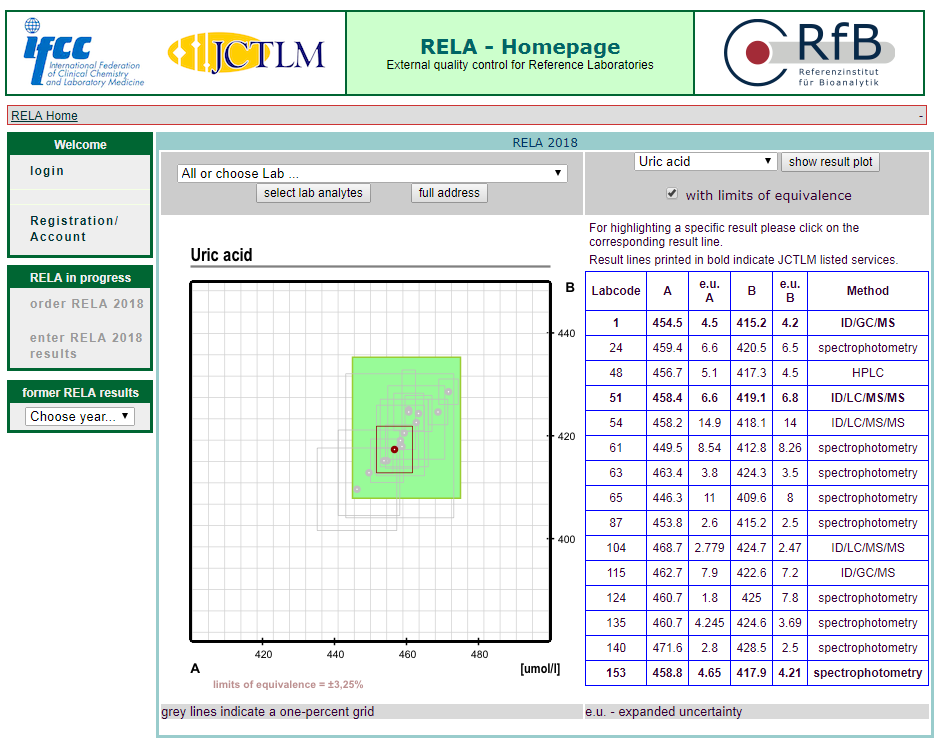
Task: Open the 'All or choose Lab' dropdown
Action: tap(371, 173)
